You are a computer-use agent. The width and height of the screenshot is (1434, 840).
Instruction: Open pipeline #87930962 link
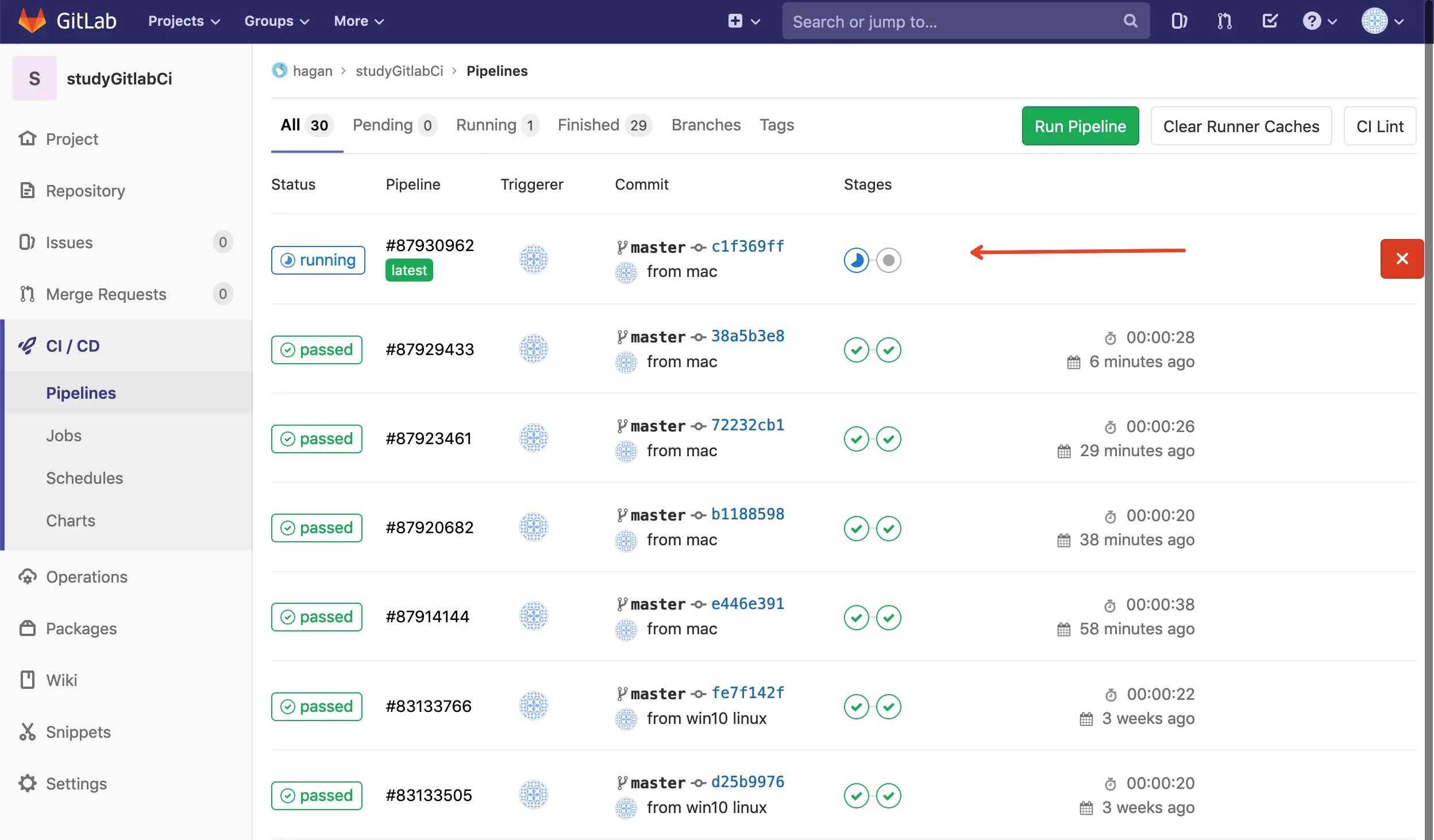tap(430, 245)
